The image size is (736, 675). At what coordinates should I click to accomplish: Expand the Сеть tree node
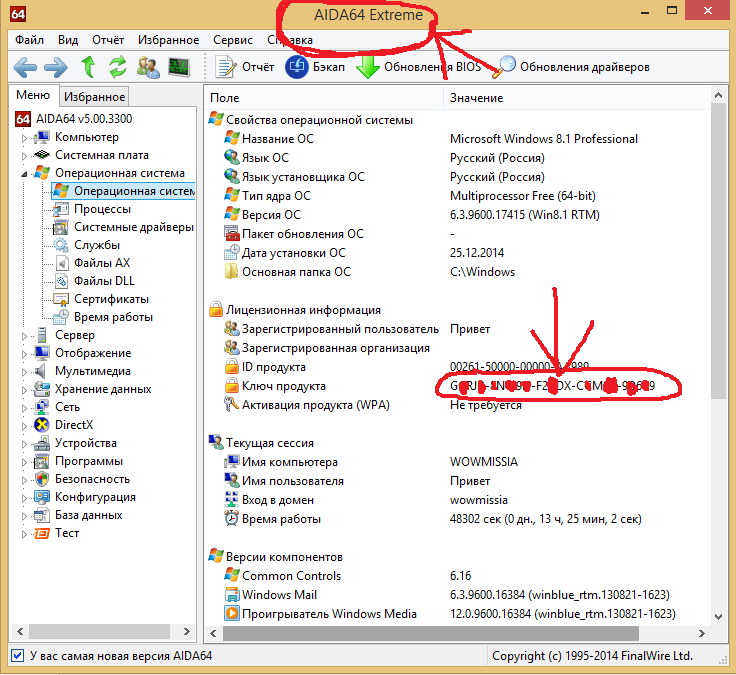24,408
